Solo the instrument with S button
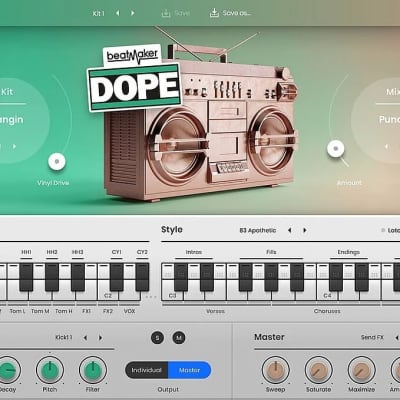 coord(157,338)
